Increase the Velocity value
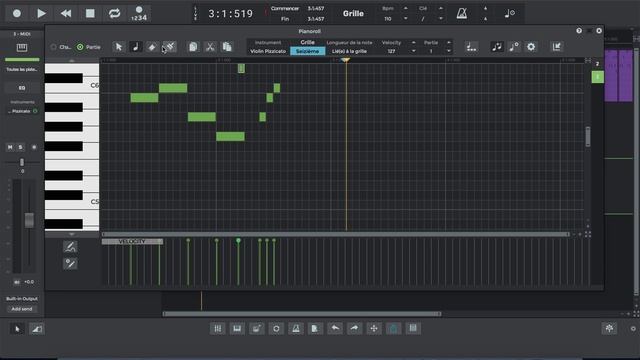640x360 pixels. click(413, 42)
